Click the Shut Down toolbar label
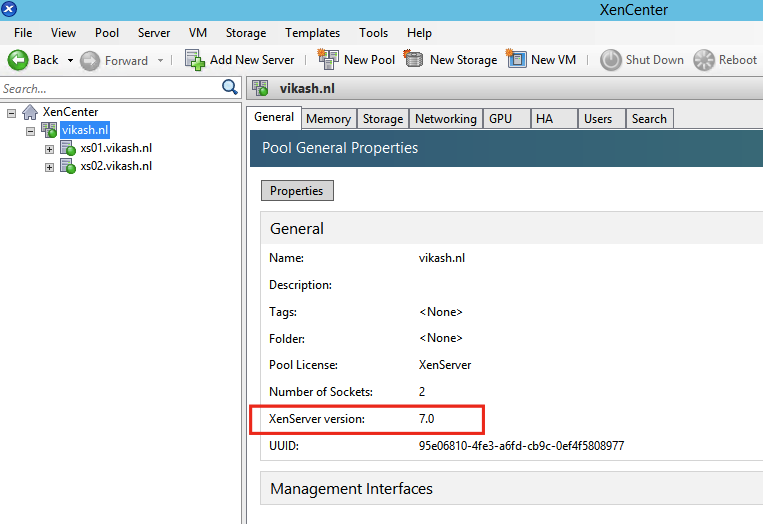Viewport: 763px width, 524px height. [654, 60]
